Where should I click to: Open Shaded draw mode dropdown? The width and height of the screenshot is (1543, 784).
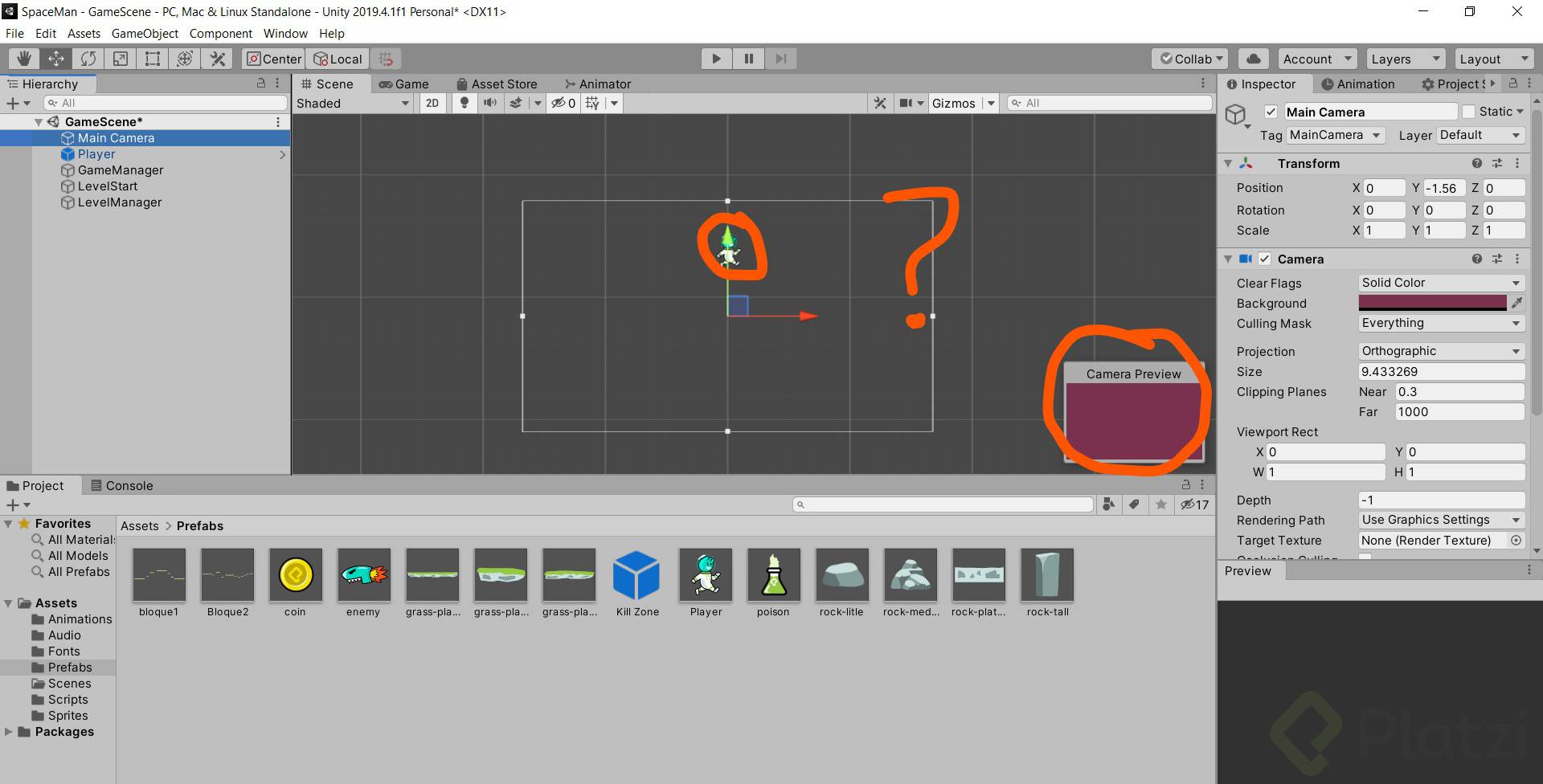point(353,103)
